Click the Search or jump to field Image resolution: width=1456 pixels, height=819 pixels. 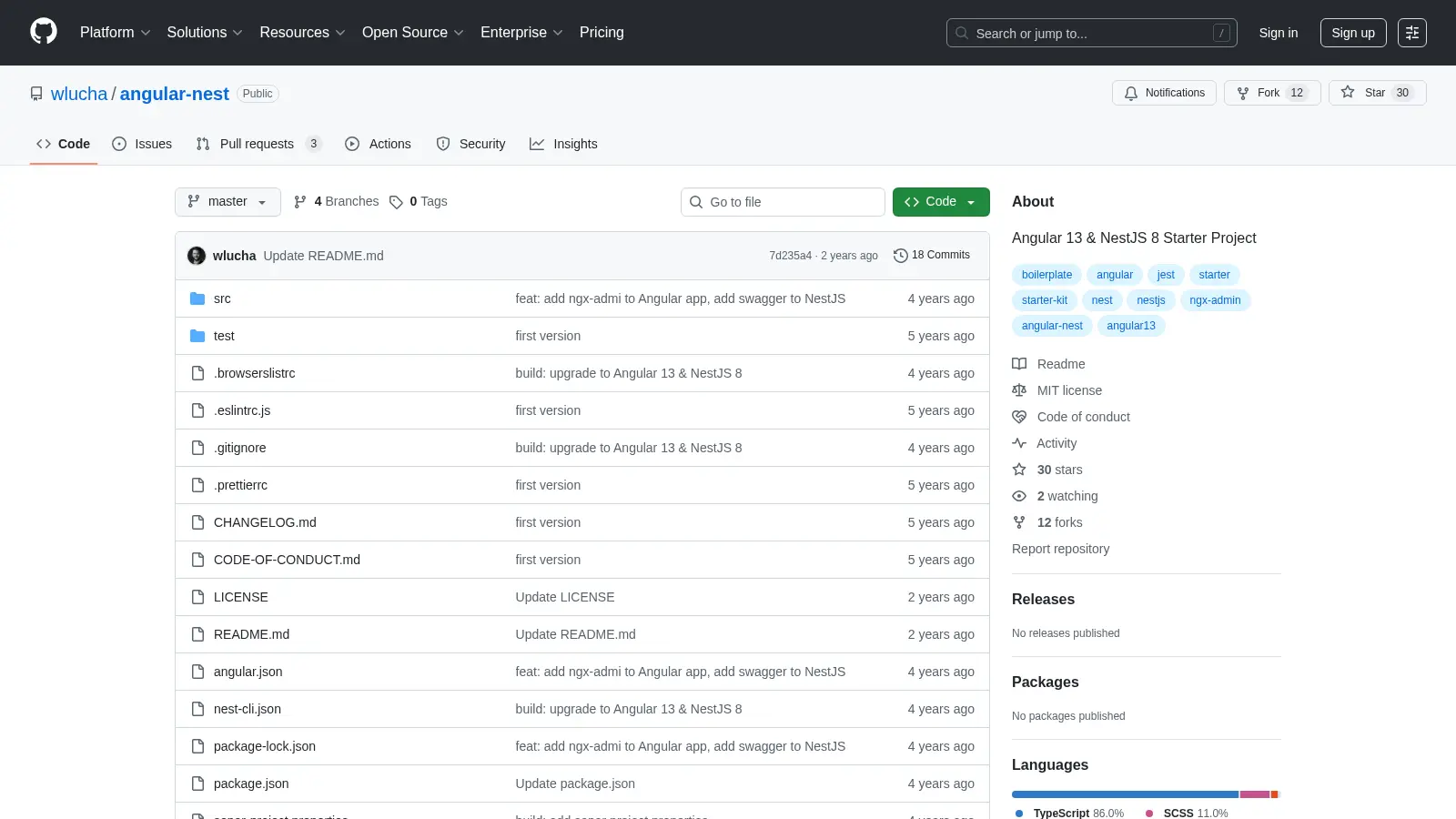point(1092,33)
